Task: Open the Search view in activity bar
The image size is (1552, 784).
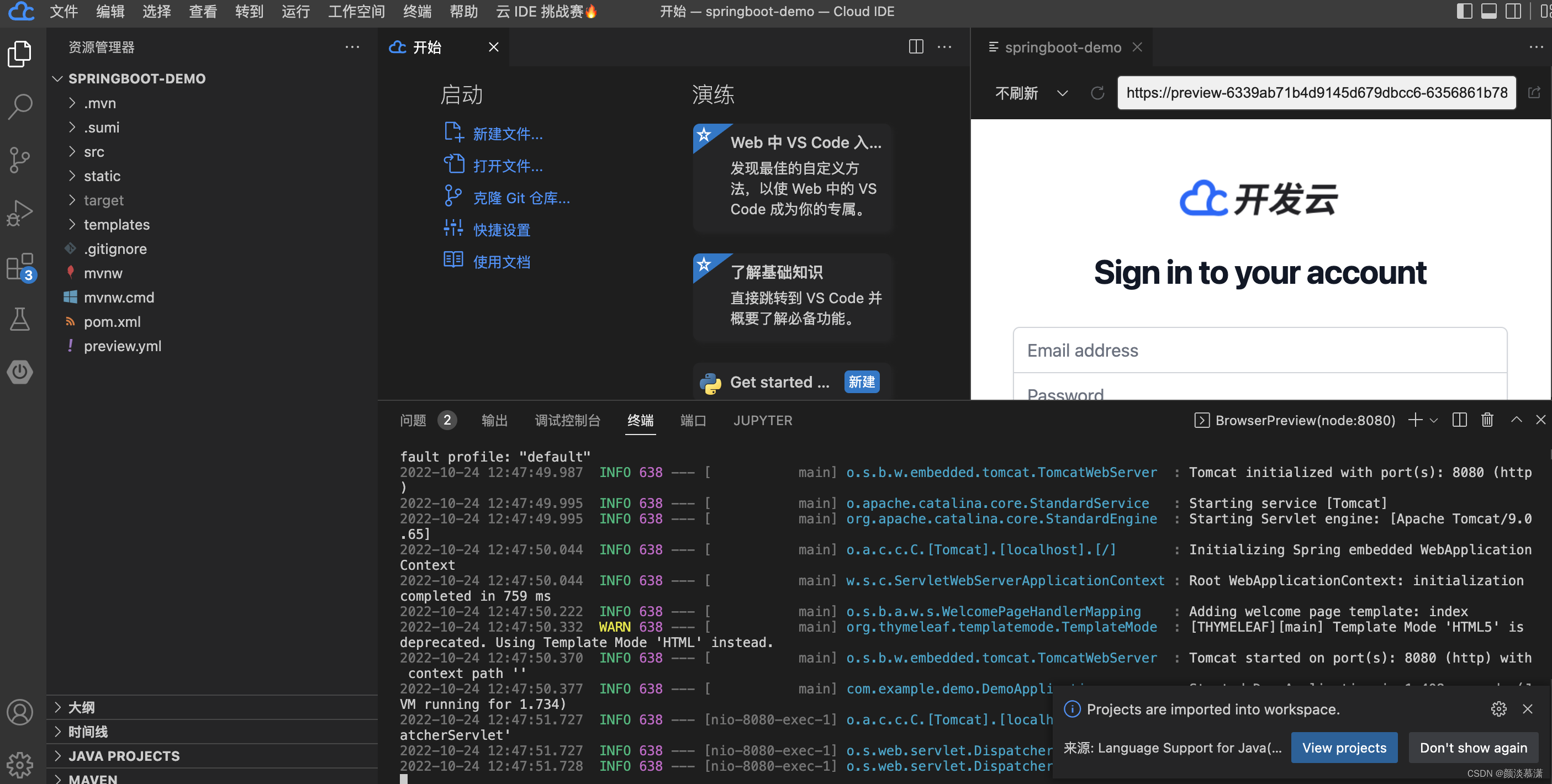Action: click(20, 107)
